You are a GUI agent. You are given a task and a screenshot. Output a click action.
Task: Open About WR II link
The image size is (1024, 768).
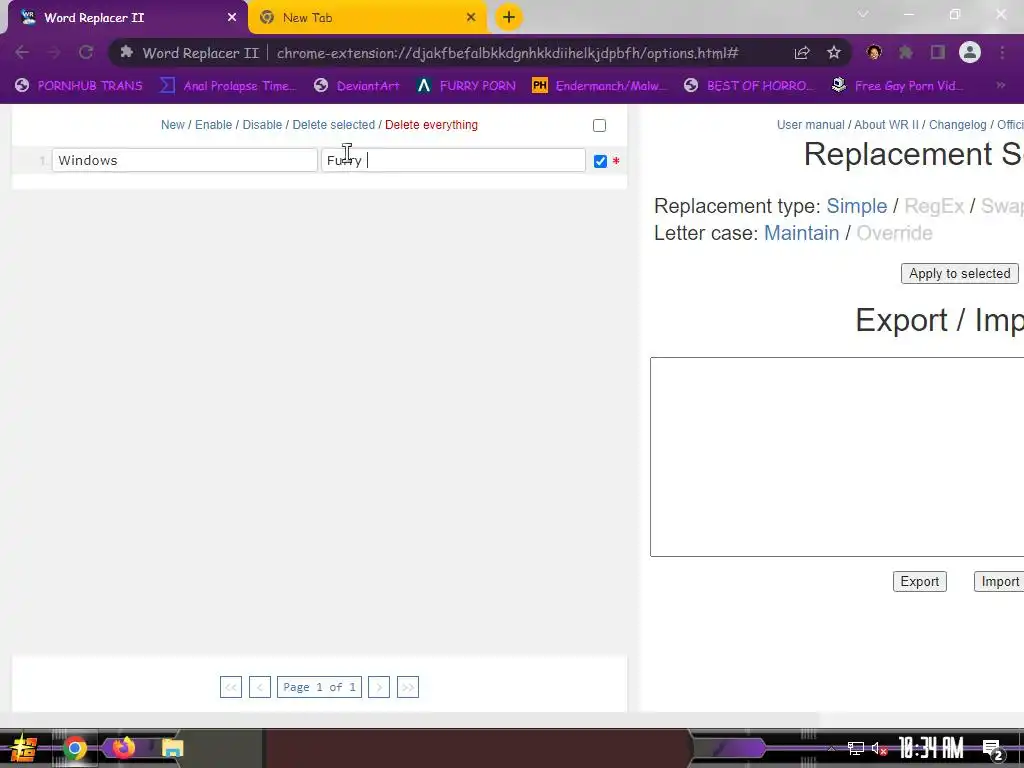pos(886,125)
